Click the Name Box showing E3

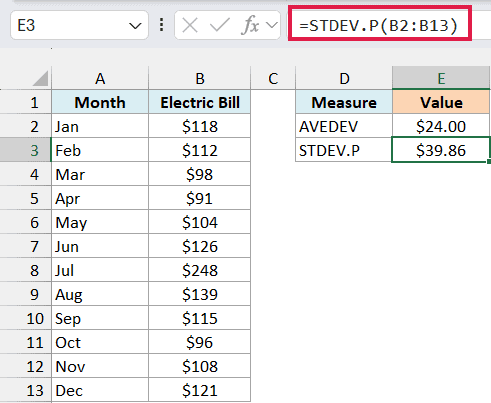[x=79, y=25]
